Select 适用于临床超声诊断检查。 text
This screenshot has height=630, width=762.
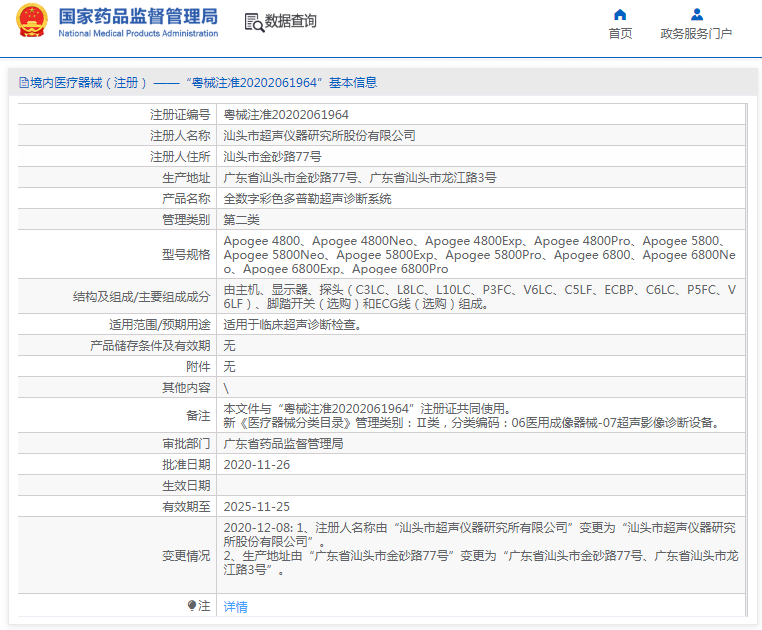293,325
